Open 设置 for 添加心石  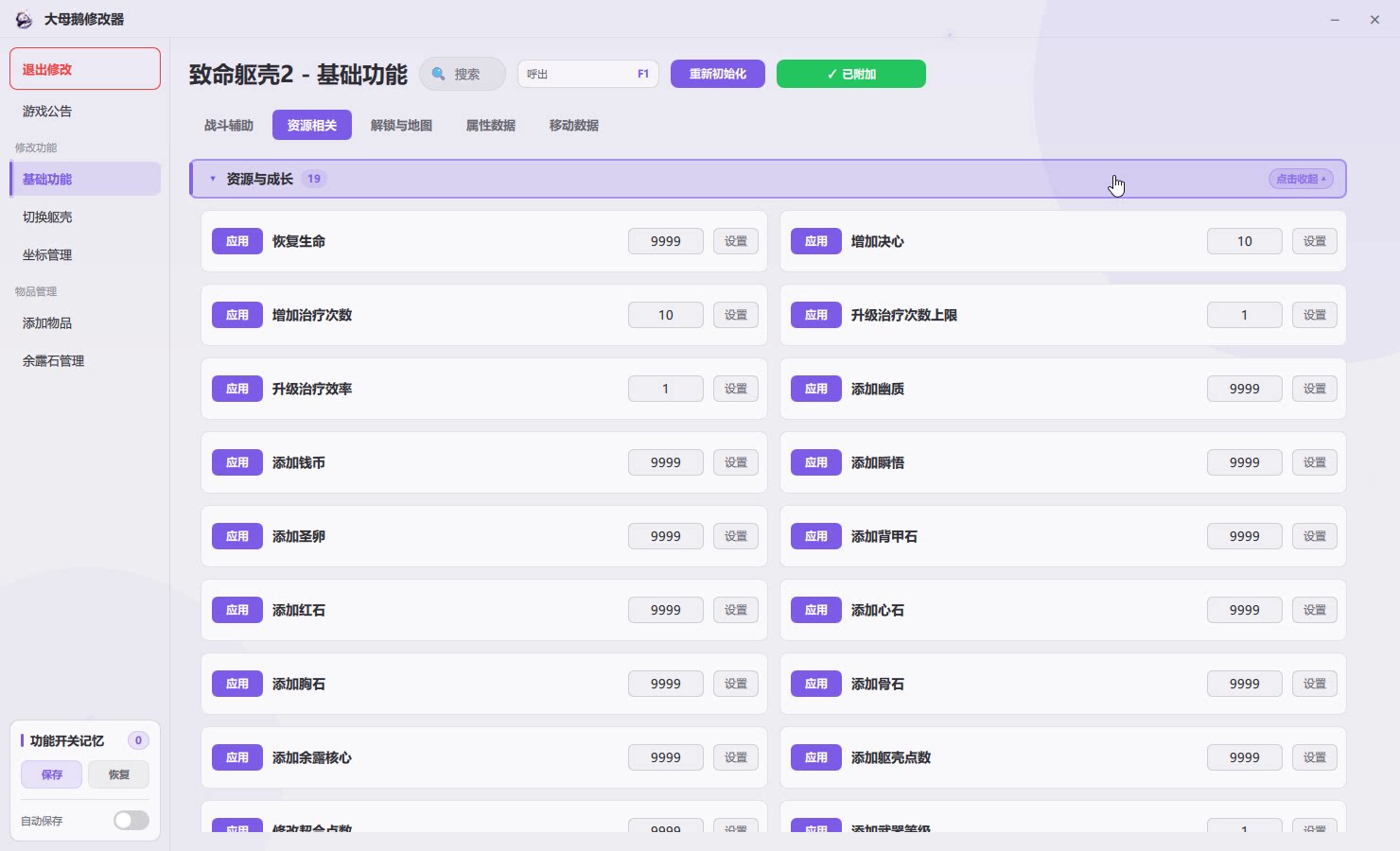[1315, 610]
